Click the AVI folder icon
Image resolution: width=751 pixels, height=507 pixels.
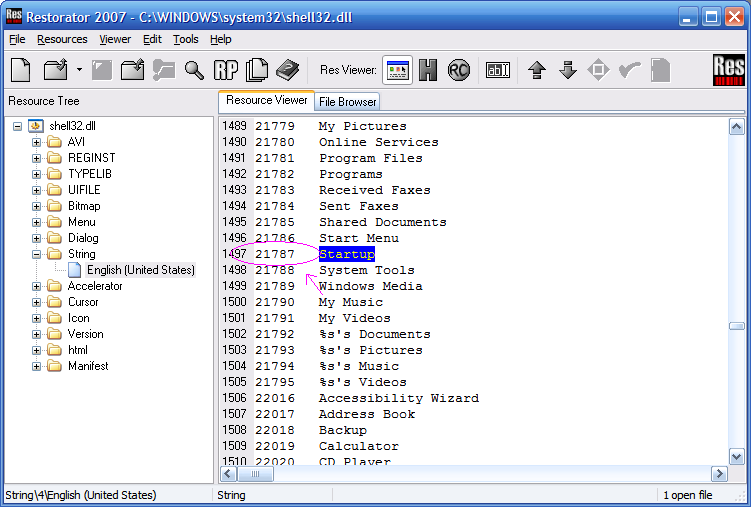click(55, 142)
